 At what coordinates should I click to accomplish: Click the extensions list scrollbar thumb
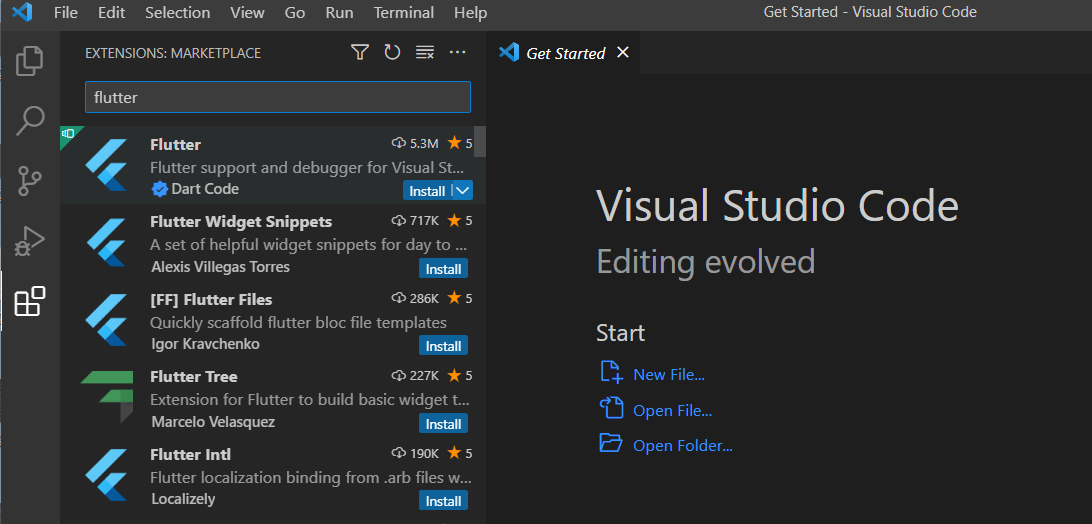(480, 141)
